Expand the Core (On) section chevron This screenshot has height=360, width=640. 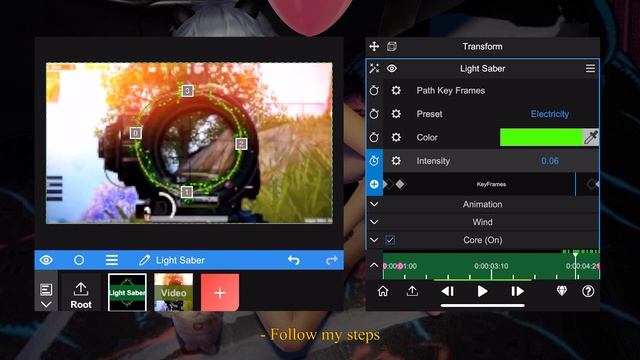click(374, 240)
